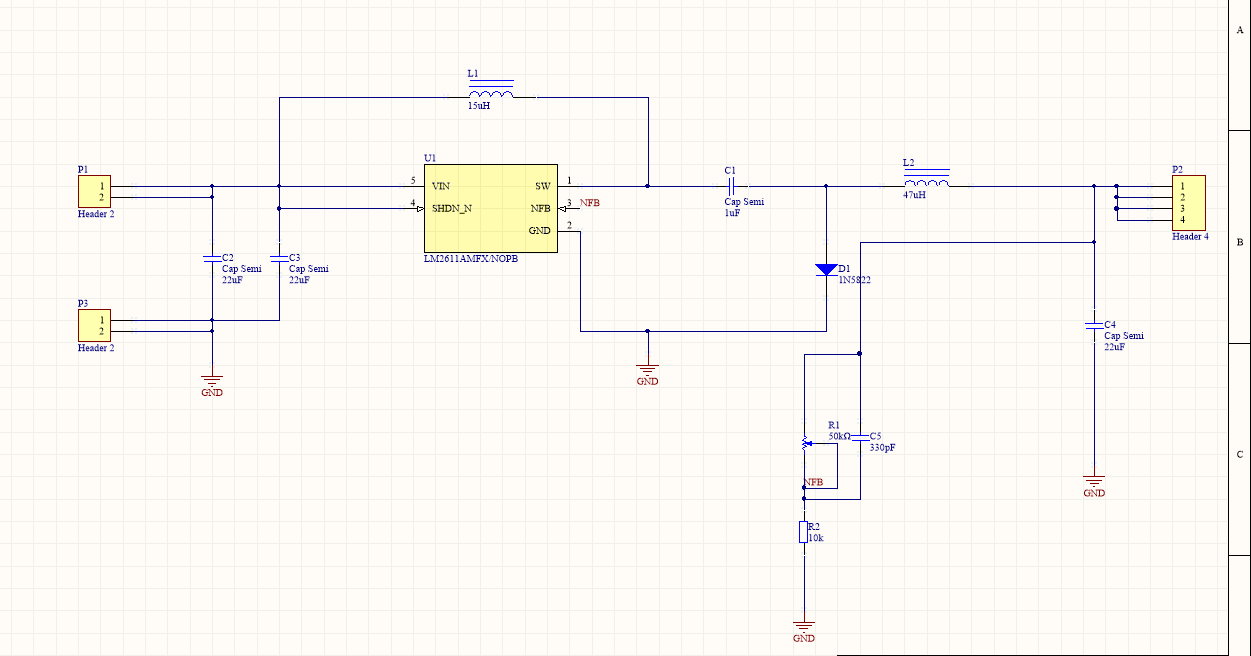Select the GND power port below C2
1251x656 pixels.
[x=212, y=384]
